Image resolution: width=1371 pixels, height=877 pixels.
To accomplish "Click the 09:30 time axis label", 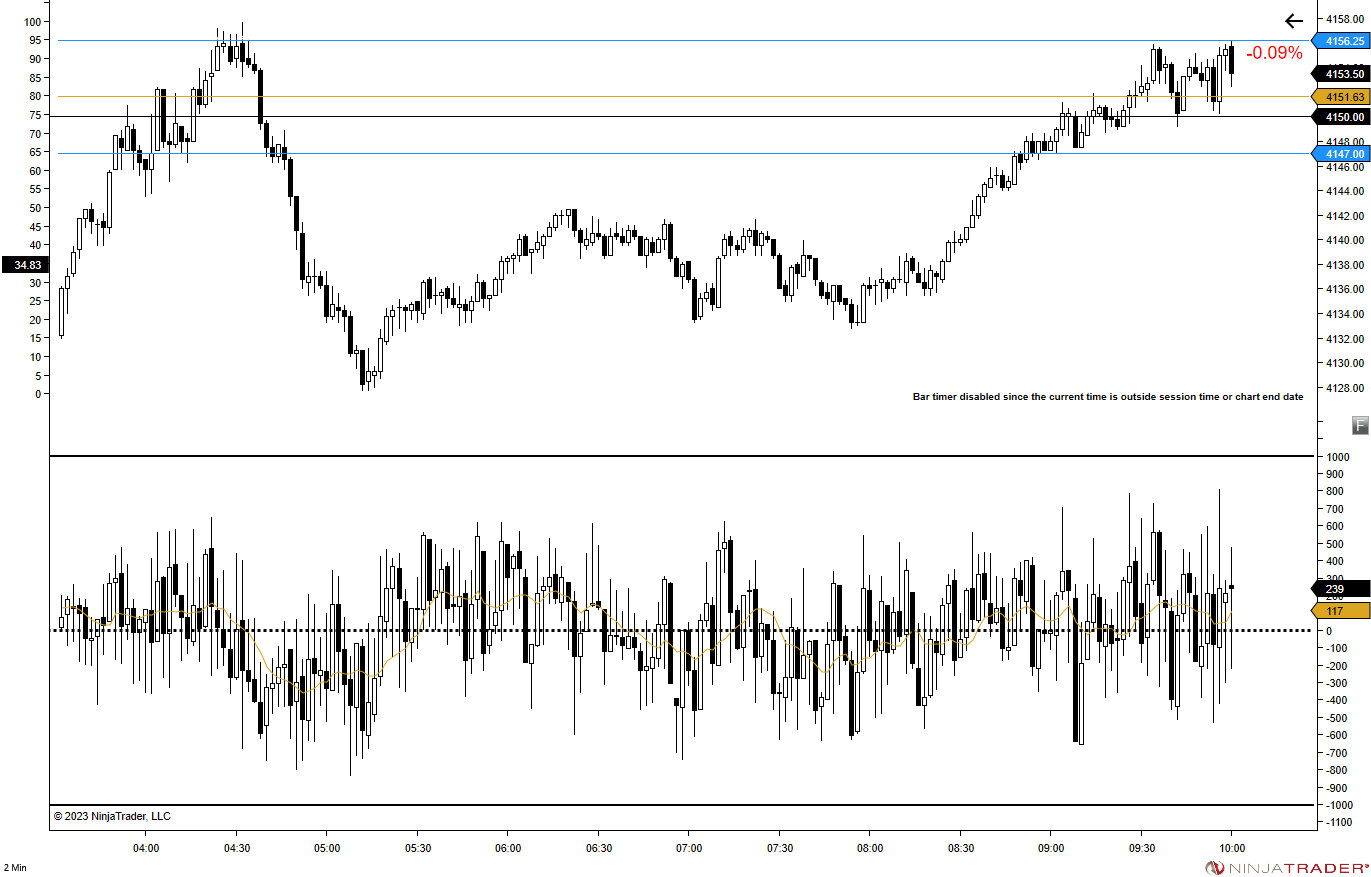I will 1141,848.
